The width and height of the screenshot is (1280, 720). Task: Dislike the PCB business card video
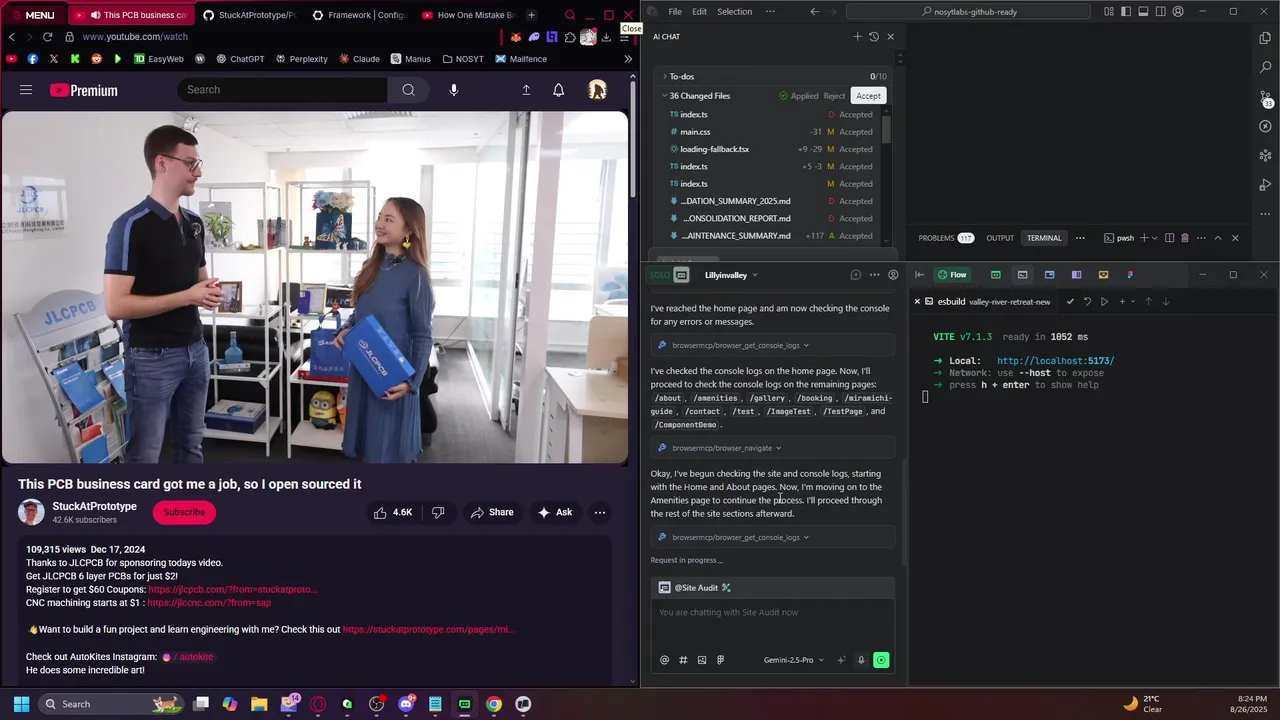[438, 512]
